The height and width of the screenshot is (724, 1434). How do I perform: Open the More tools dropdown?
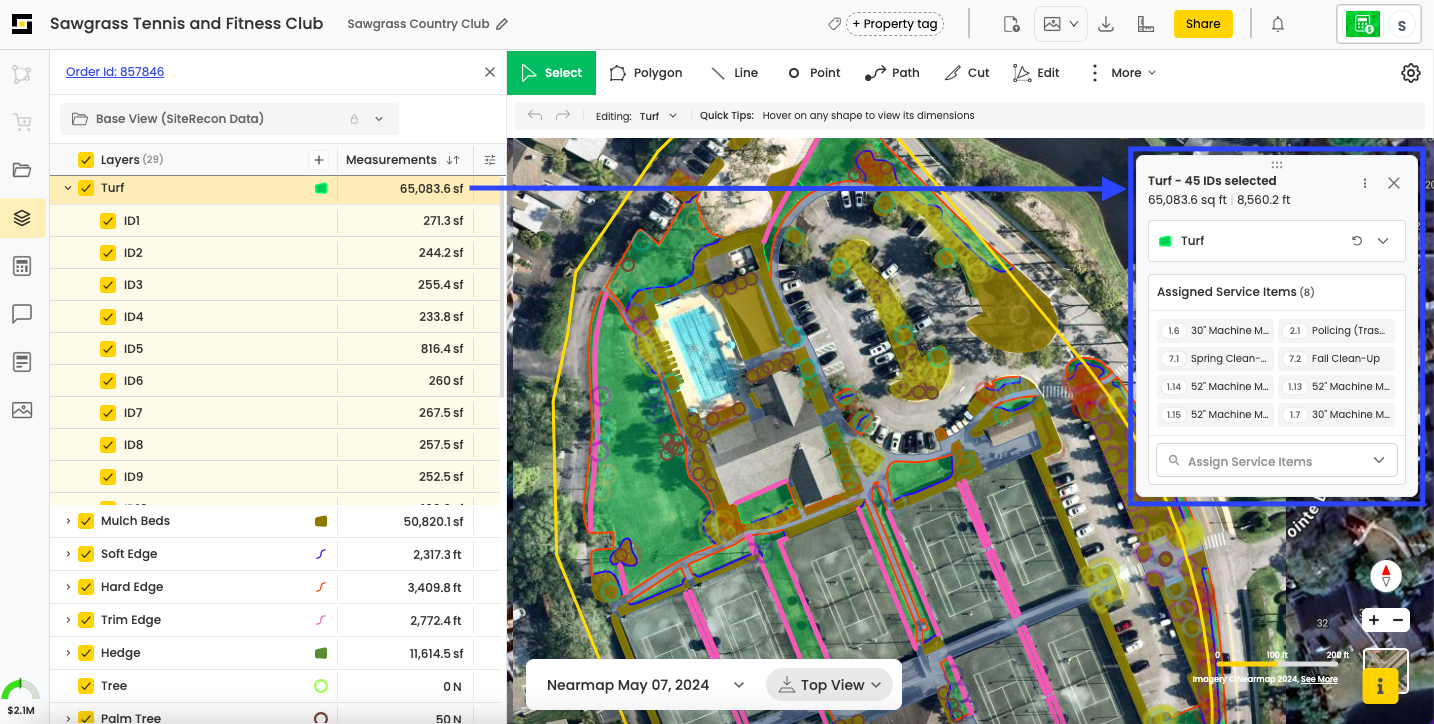(1122, 73)
